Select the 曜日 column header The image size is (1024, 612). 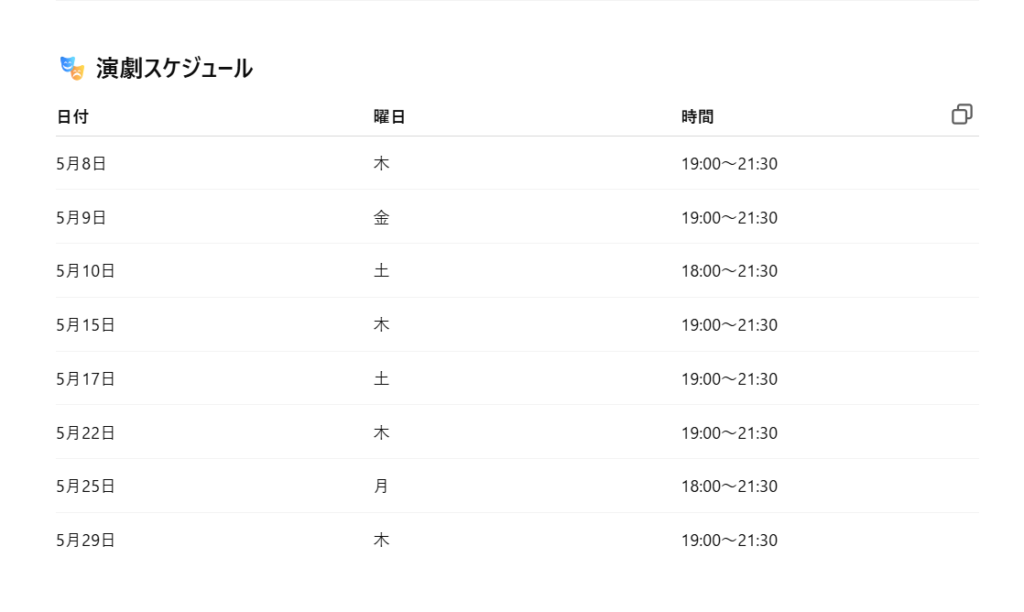389,117
